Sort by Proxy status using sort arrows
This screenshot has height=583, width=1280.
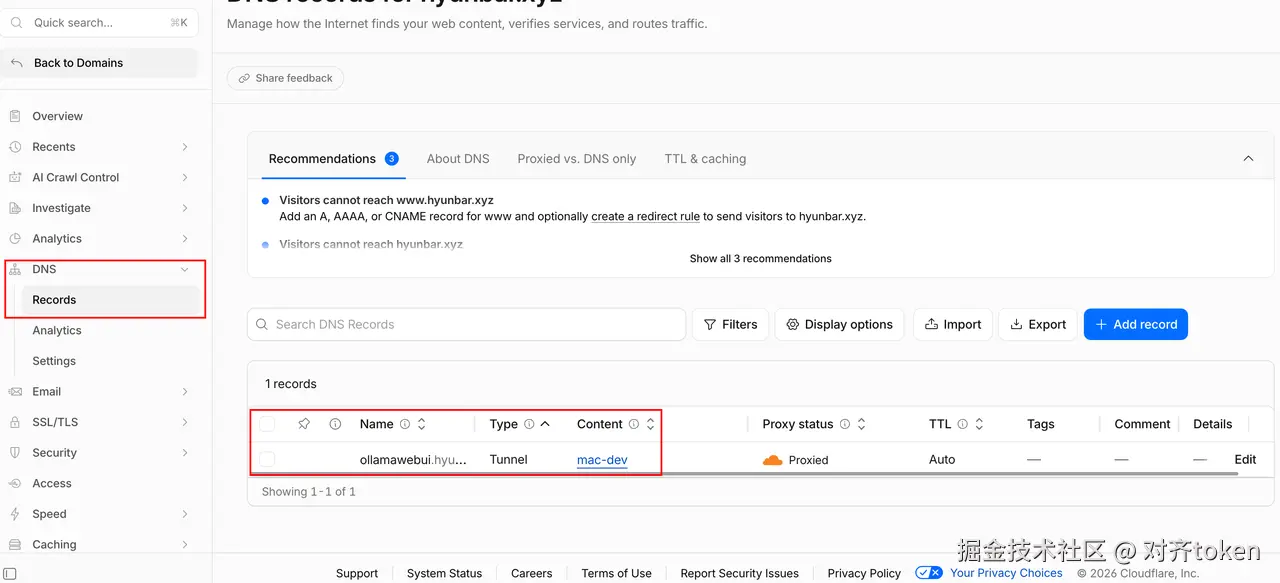click(x=861, y=424)
